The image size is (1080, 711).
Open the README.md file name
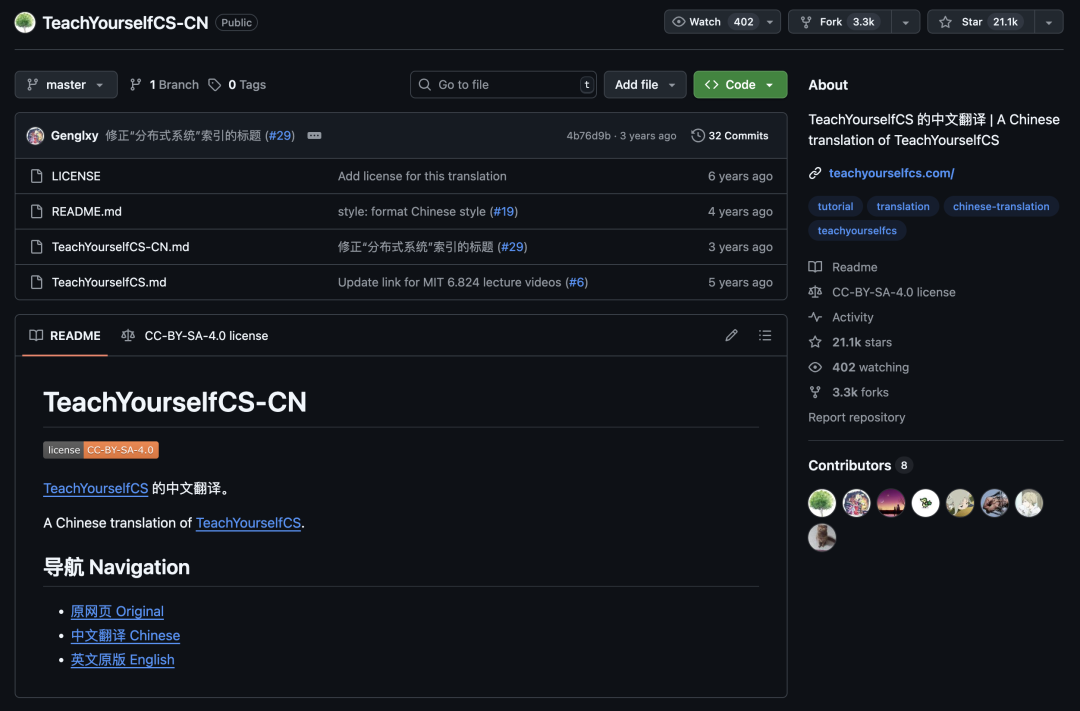(87, 212)
